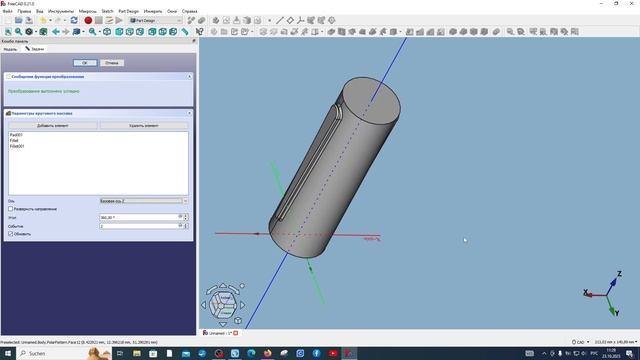Rotate view with the navigation cube right arrow
Screen dimensions: 640x360
(243, 304)
